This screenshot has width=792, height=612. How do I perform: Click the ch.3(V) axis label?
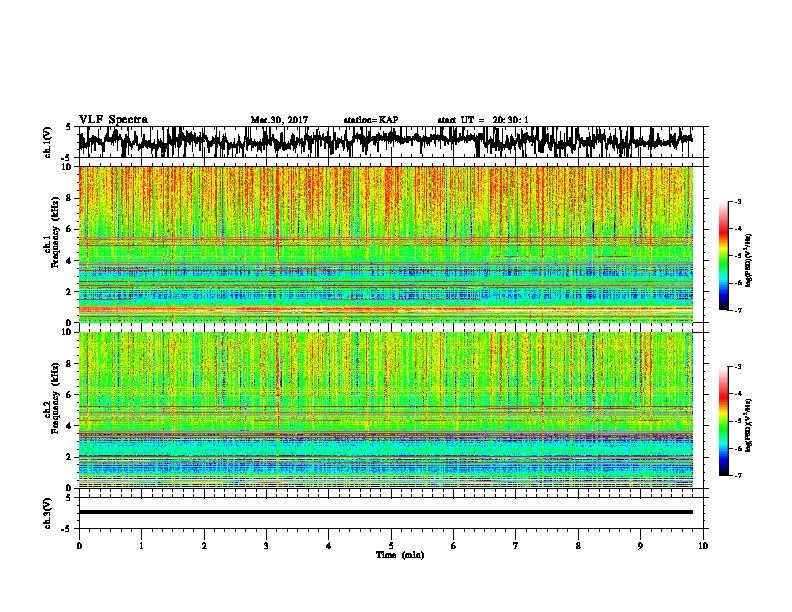pos(47,513)
